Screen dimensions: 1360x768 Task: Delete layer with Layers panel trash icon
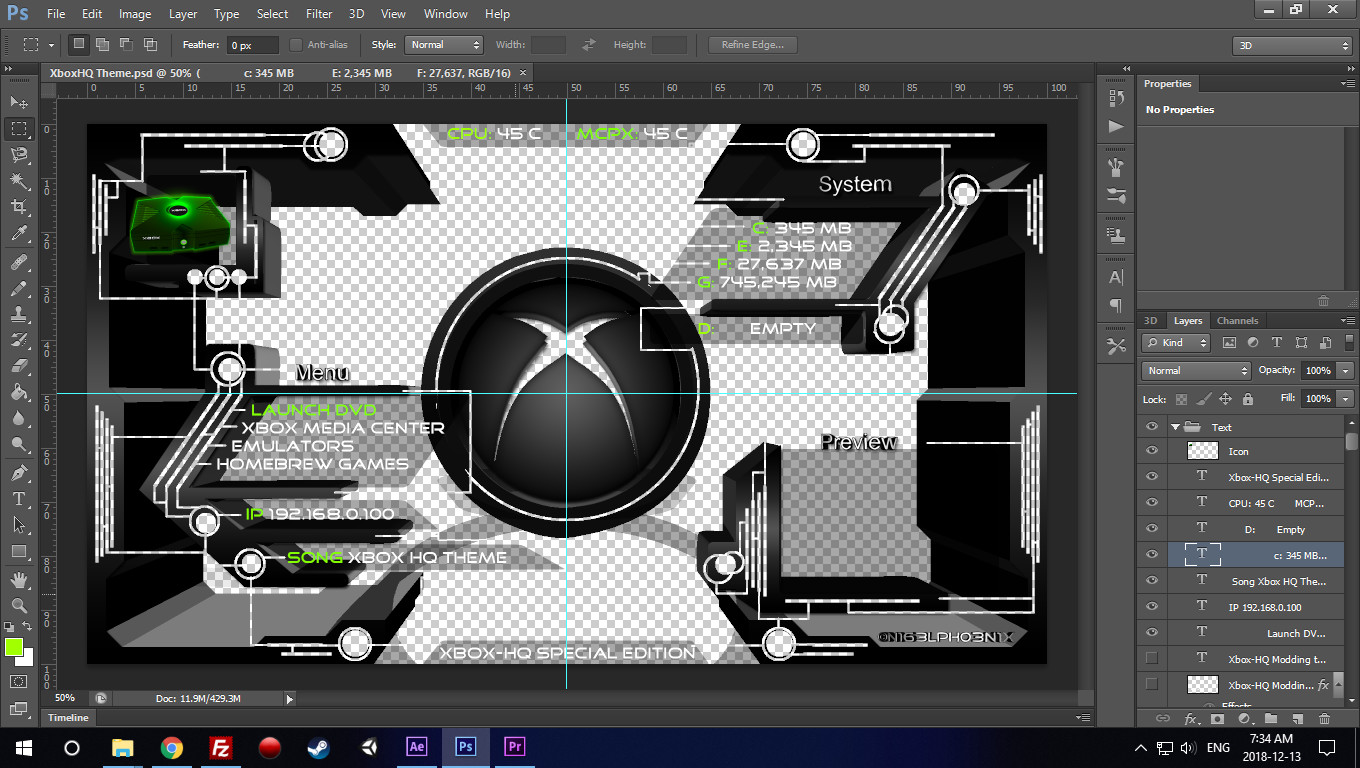[x=1325, y=718]
